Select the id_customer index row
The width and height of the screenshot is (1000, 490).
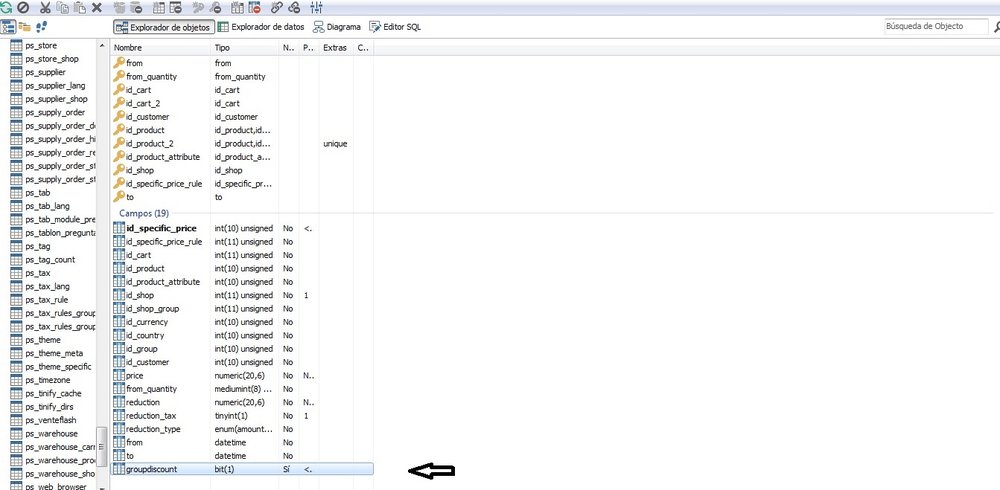tap(242, 117)
